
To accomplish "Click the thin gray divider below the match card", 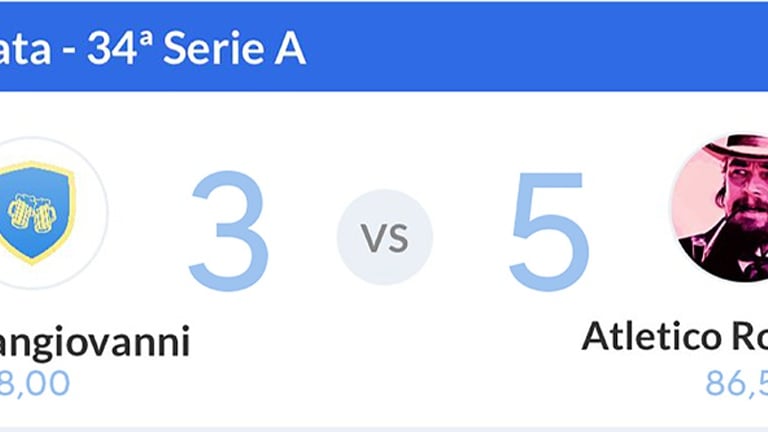I will [x=384, y=428].
